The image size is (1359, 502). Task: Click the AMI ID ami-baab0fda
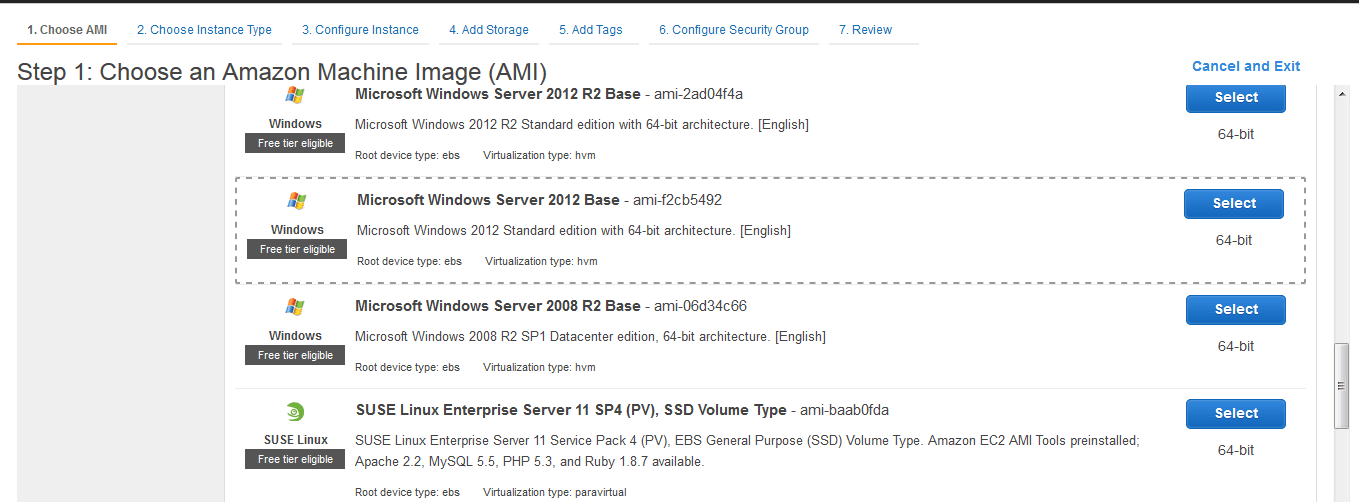[845, 410]
